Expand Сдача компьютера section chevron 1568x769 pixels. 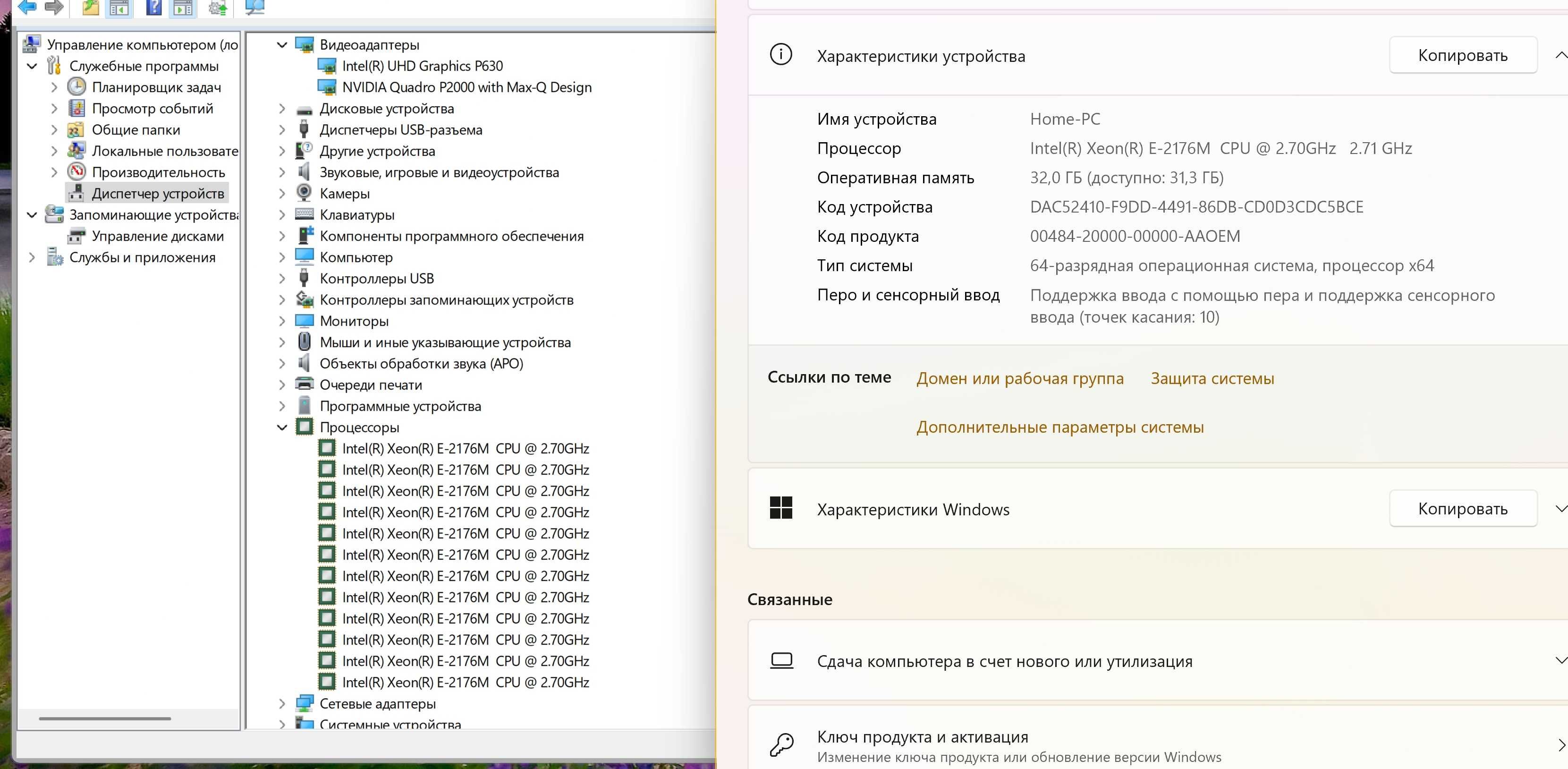[1561, 661]
